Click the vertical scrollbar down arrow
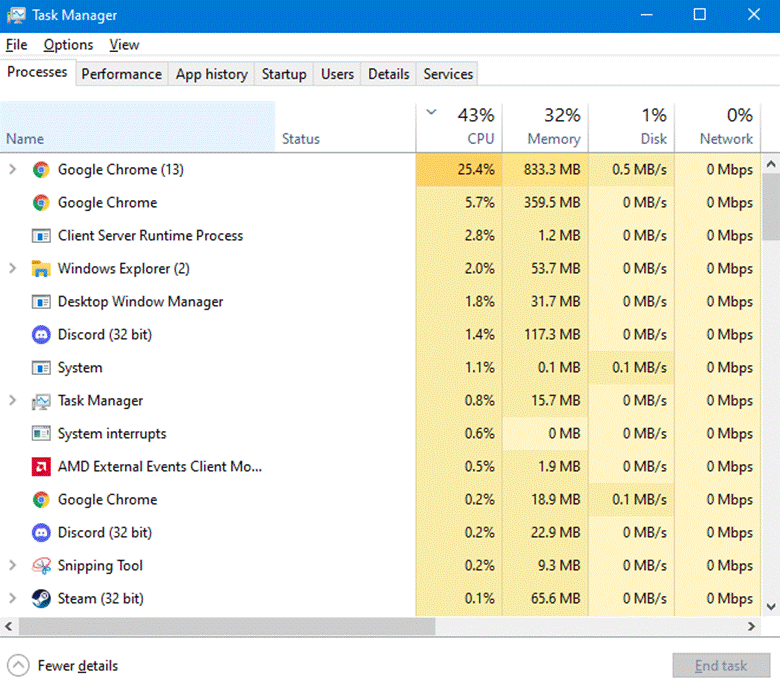The width and height of the screenshot is (780, 693). pyautogui.click(x=771, y=606)
